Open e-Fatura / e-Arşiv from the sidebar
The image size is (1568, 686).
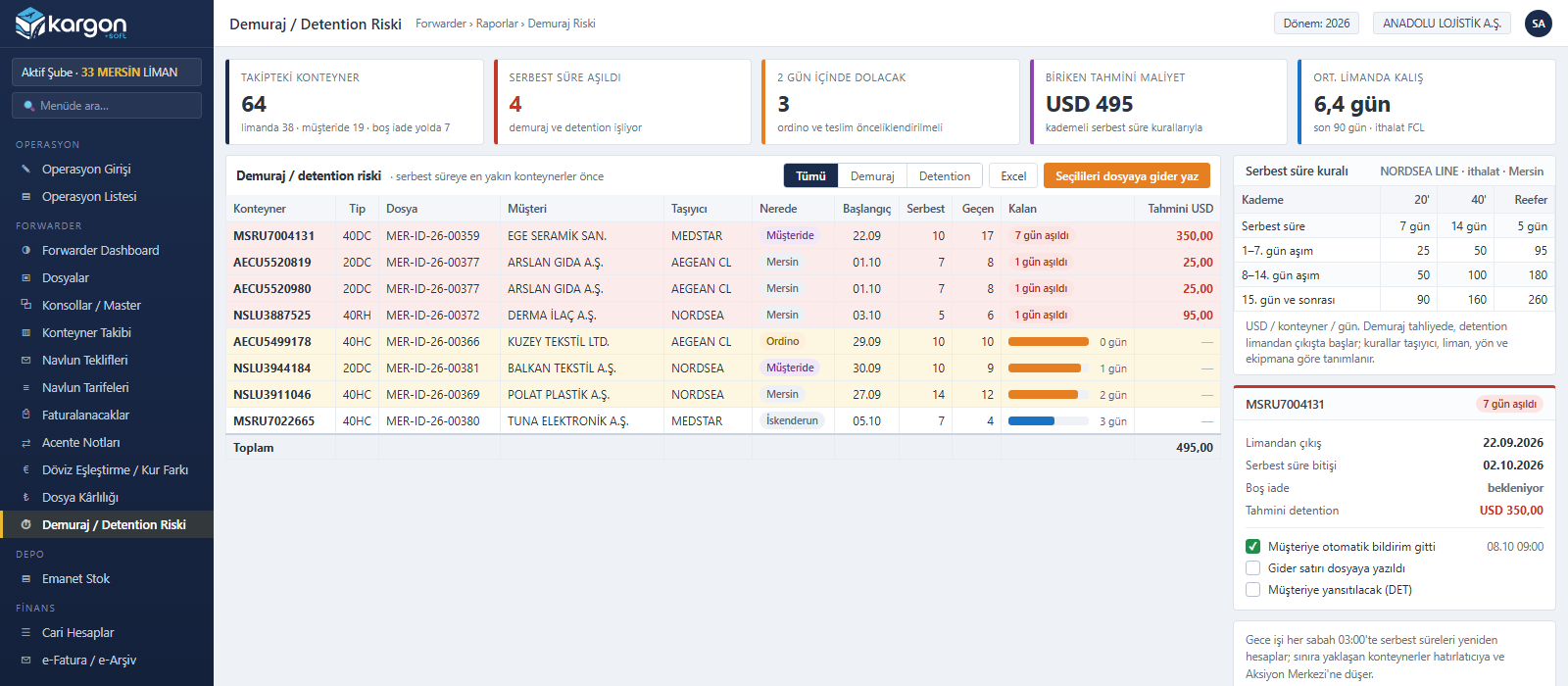107,661
